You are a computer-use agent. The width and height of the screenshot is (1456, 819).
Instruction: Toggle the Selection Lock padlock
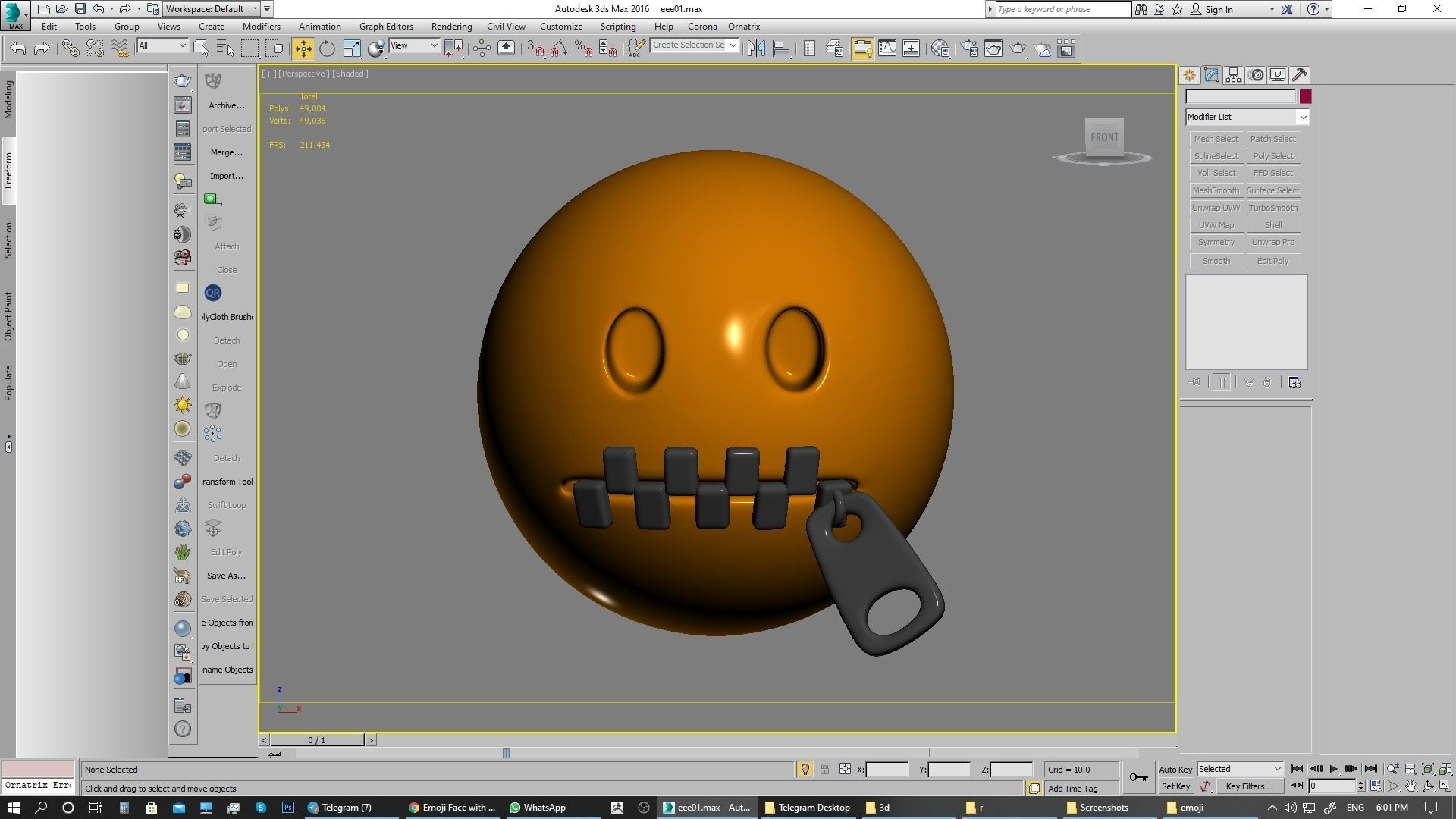(x=824, y=769)
